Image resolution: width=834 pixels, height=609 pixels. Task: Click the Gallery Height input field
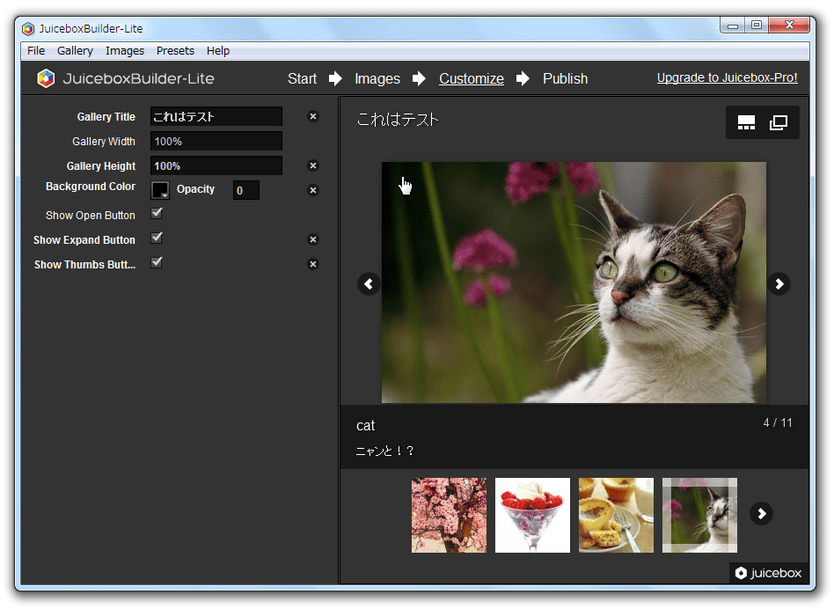[216, 166]
